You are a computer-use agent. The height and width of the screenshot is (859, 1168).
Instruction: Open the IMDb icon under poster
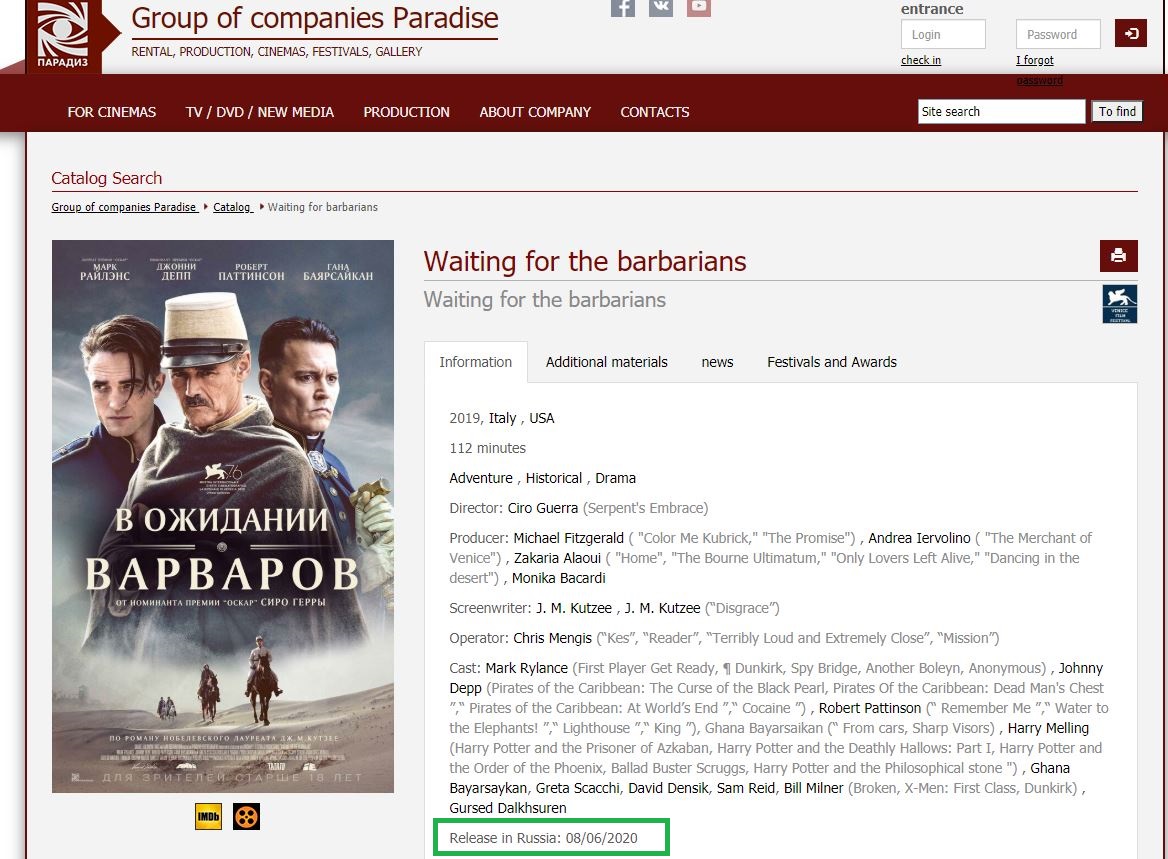point(209,817)
